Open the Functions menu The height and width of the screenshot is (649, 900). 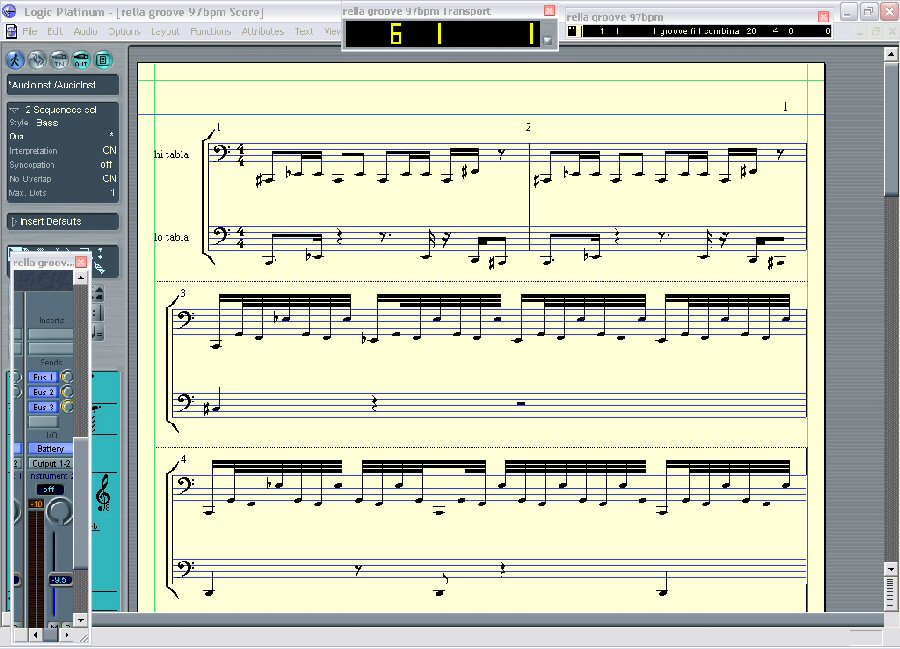coord(210,31)
